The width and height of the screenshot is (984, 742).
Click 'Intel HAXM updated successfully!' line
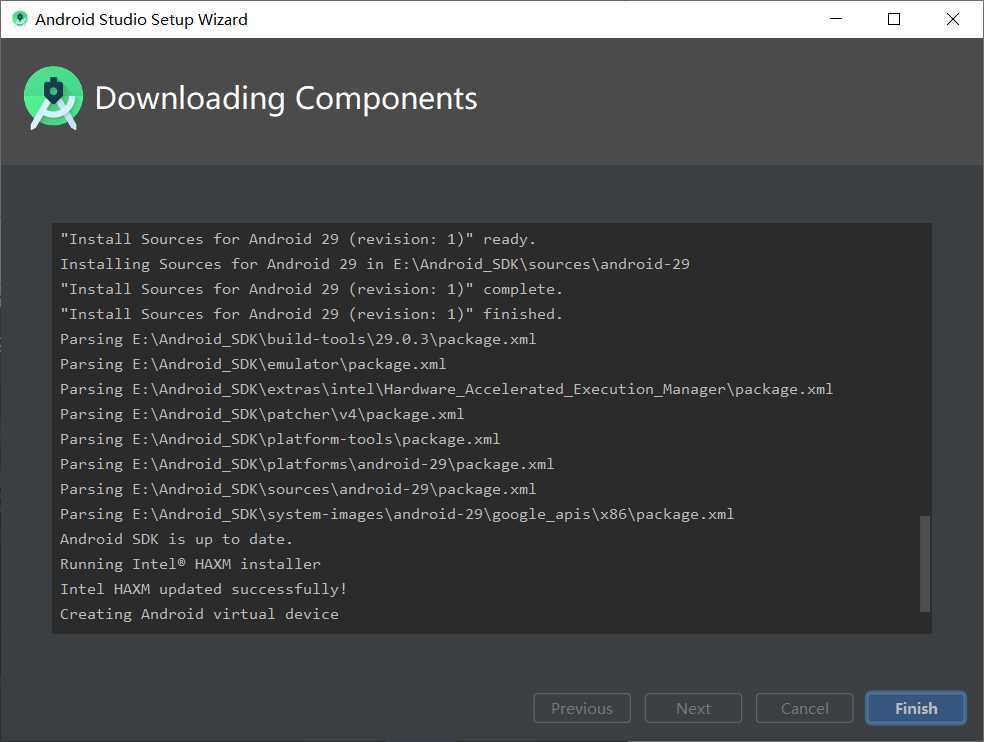(x=203, y=589)
